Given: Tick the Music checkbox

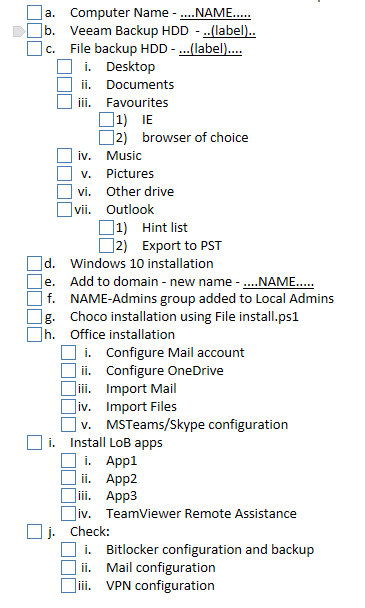Looking at the screenshot, I should (x=64, y=155).
